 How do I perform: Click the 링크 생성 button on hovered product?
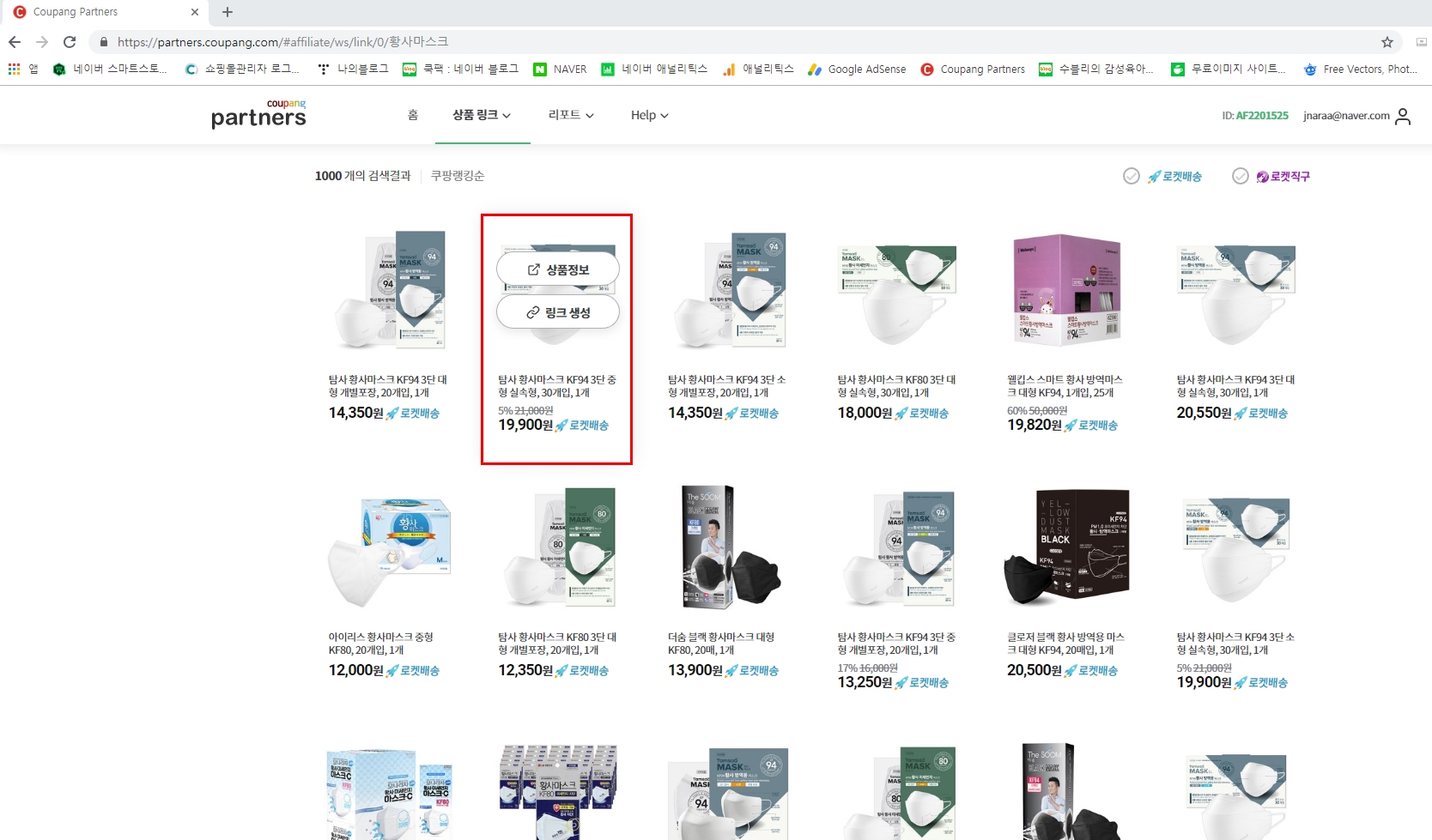[x=558, y=312]
